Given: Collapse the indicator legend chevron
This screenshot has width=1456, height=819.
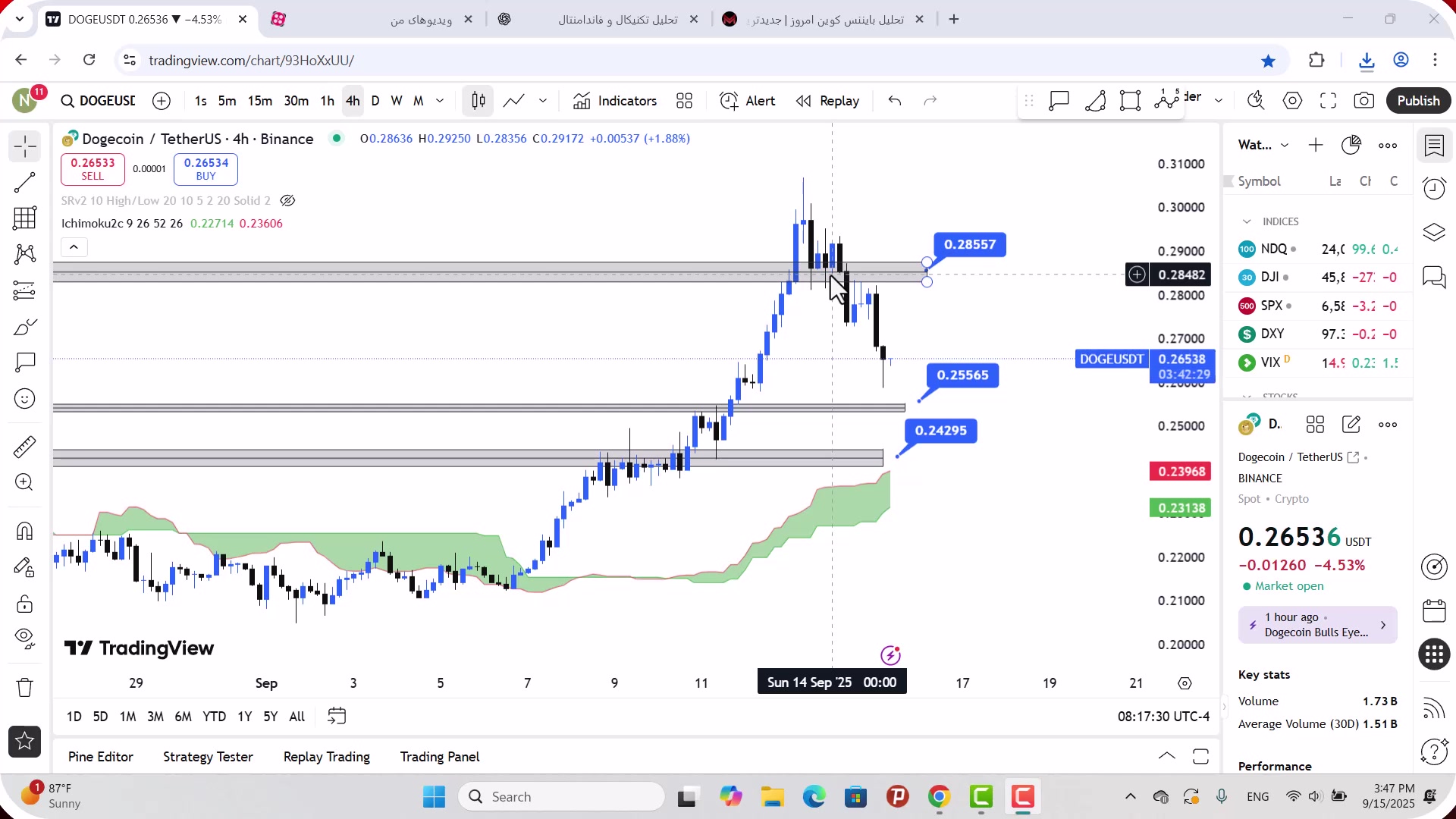Looking at the screenshot, I should click(74, 247).
